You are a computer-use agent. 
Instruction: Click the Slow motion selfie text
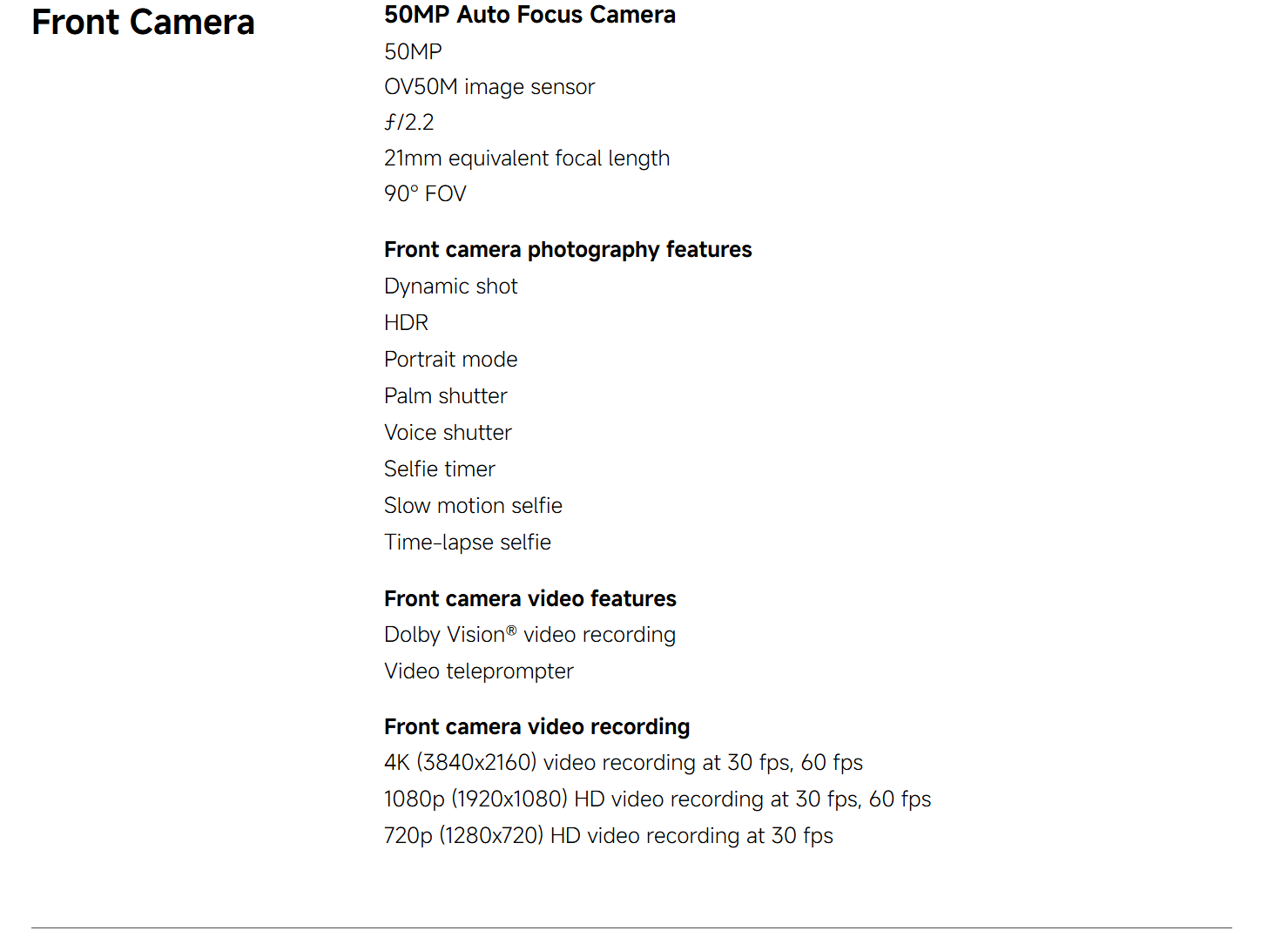[x=473, y=506]
